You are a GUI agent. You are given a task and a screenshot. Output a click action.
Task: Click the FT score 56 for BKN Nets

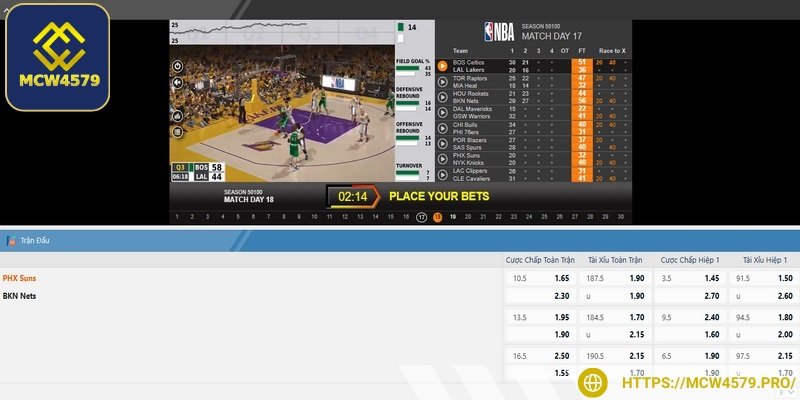[582, 101]
